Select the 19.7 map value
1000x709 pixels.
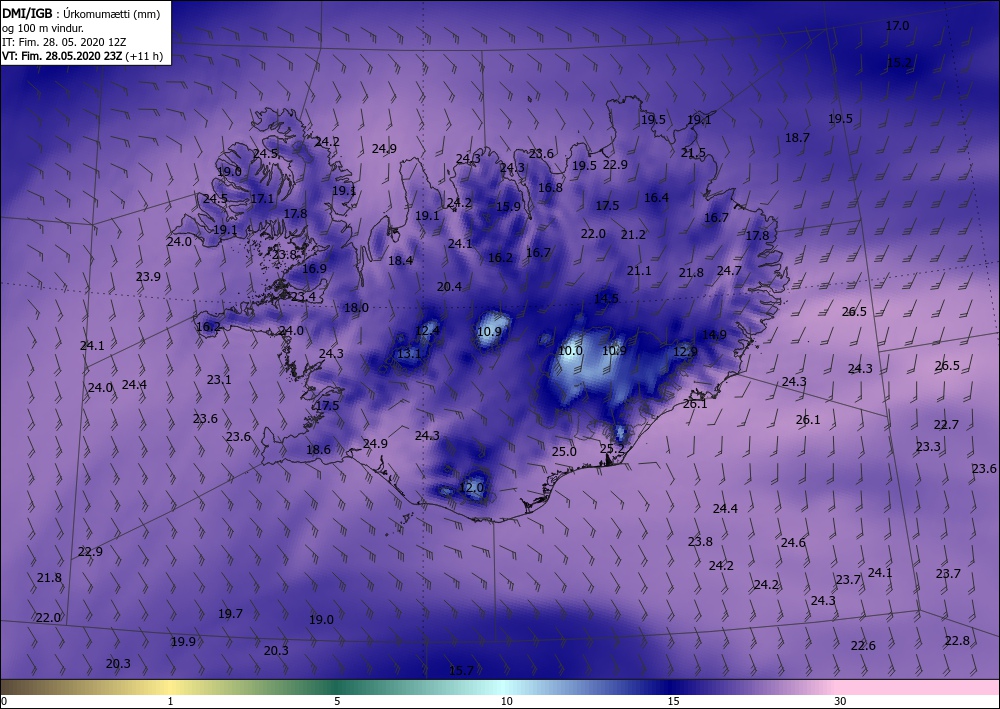230,613
